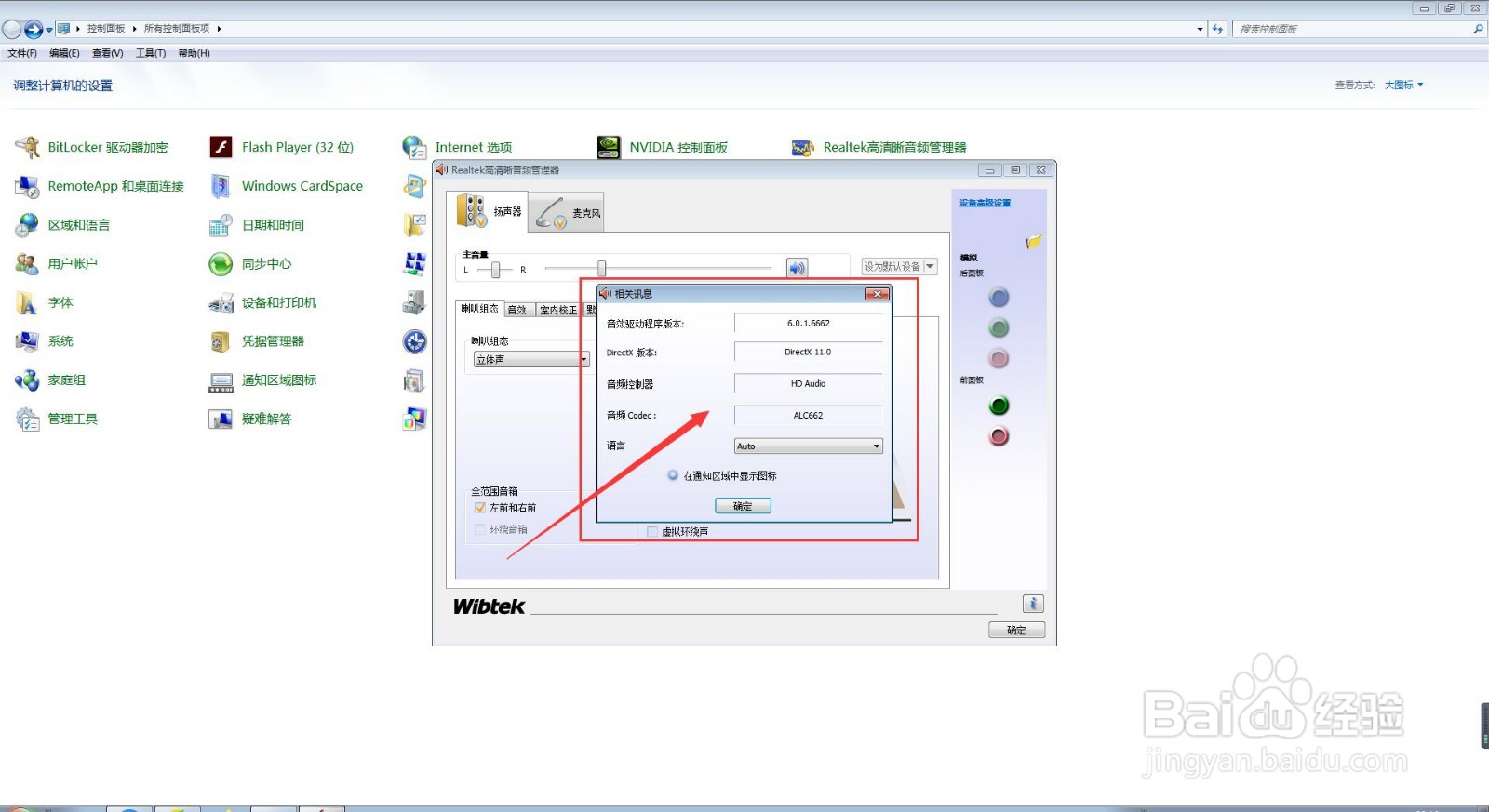Click the refresh button beside address bar

[x=1217, y=29]
